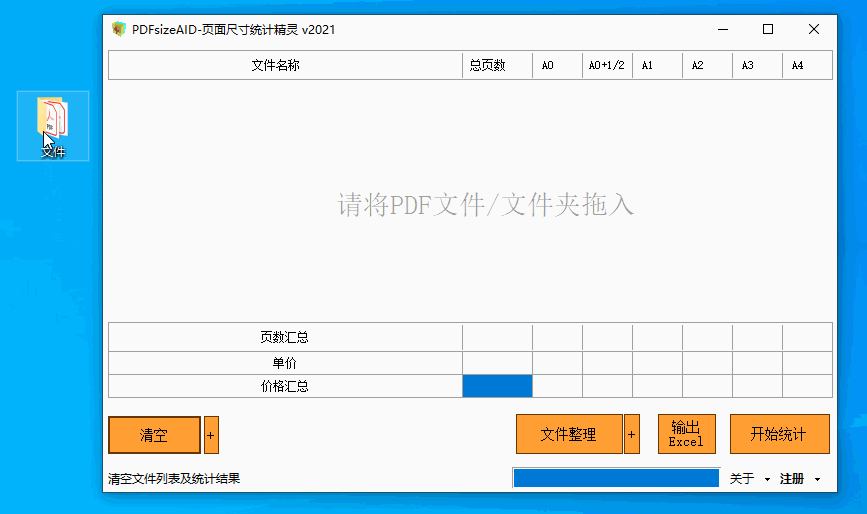Click the blue progress bar
Image resolution: width=867 pixels, height=514 pixels.
pyautogui.click(x=616, y=478)
